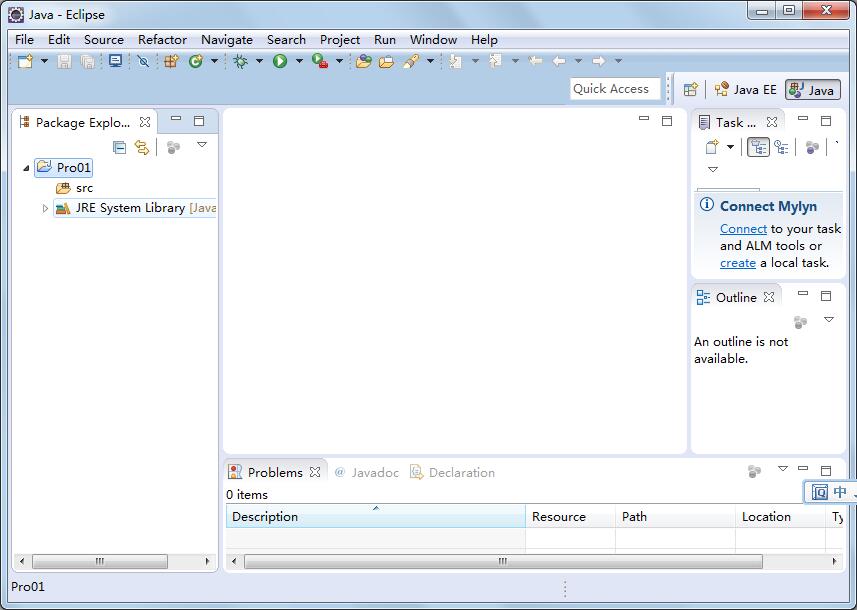857x610 pixels.
Task: Click the Previous Annotation toolbar icon
Action: 495,61
